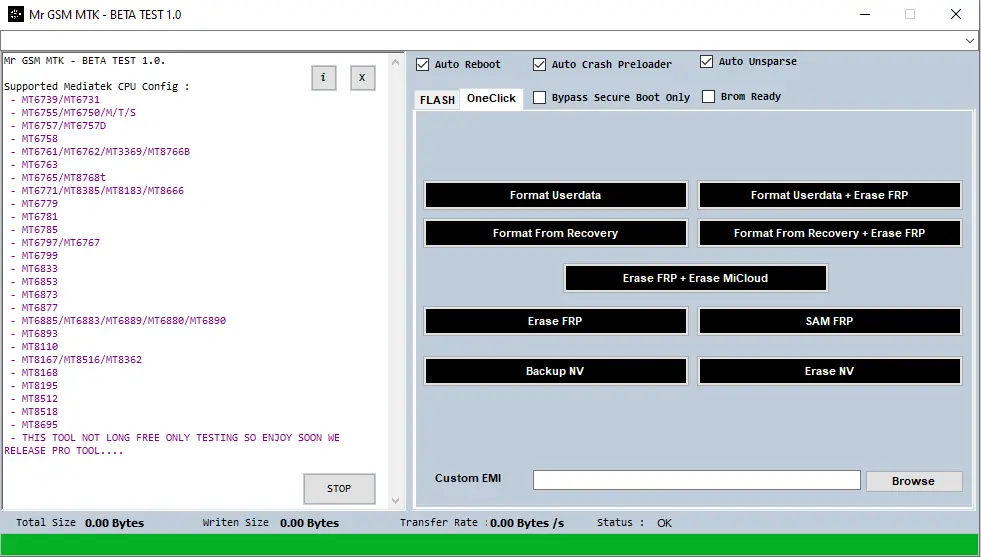Screen dimensions: 981x557
Task: Click the Writen Size value
Action: (310, 523)
